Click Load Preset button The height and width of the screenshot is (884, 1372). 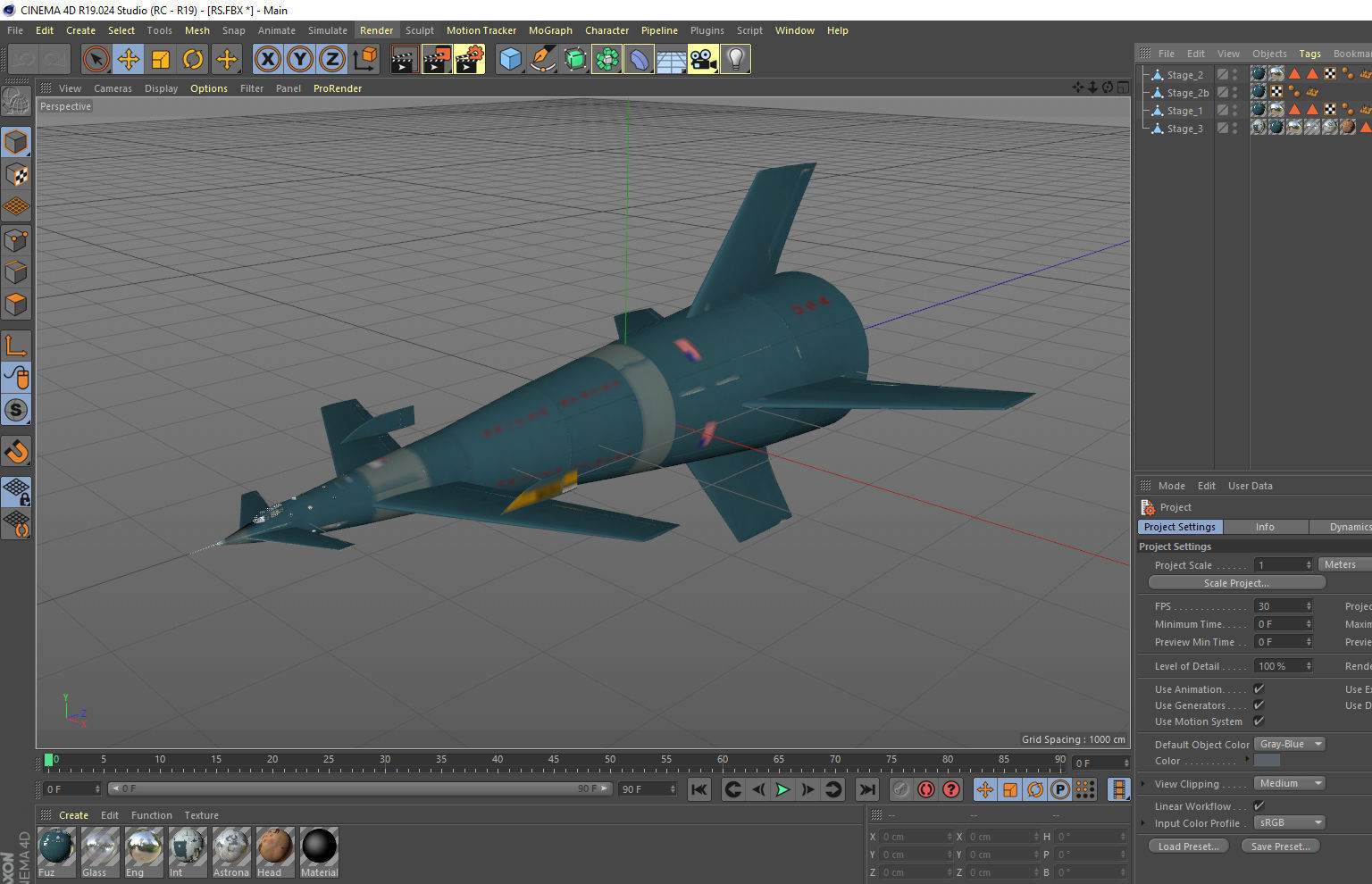[x=1188, y=846]
